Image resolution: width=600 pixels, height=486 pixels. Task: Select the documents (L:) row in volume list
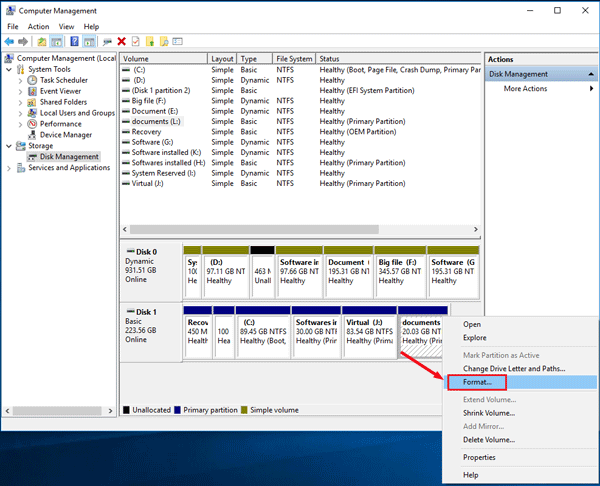click(x=300, y=121)
